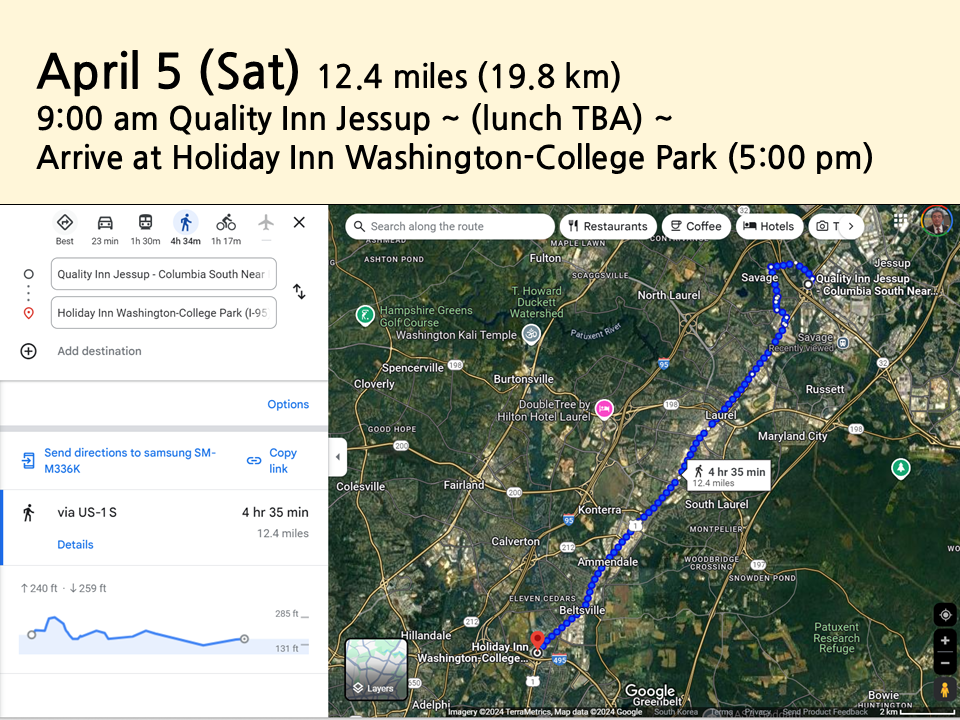Edit the Holiday Inn Washington-College Park destination field

[x=163, y=313]
